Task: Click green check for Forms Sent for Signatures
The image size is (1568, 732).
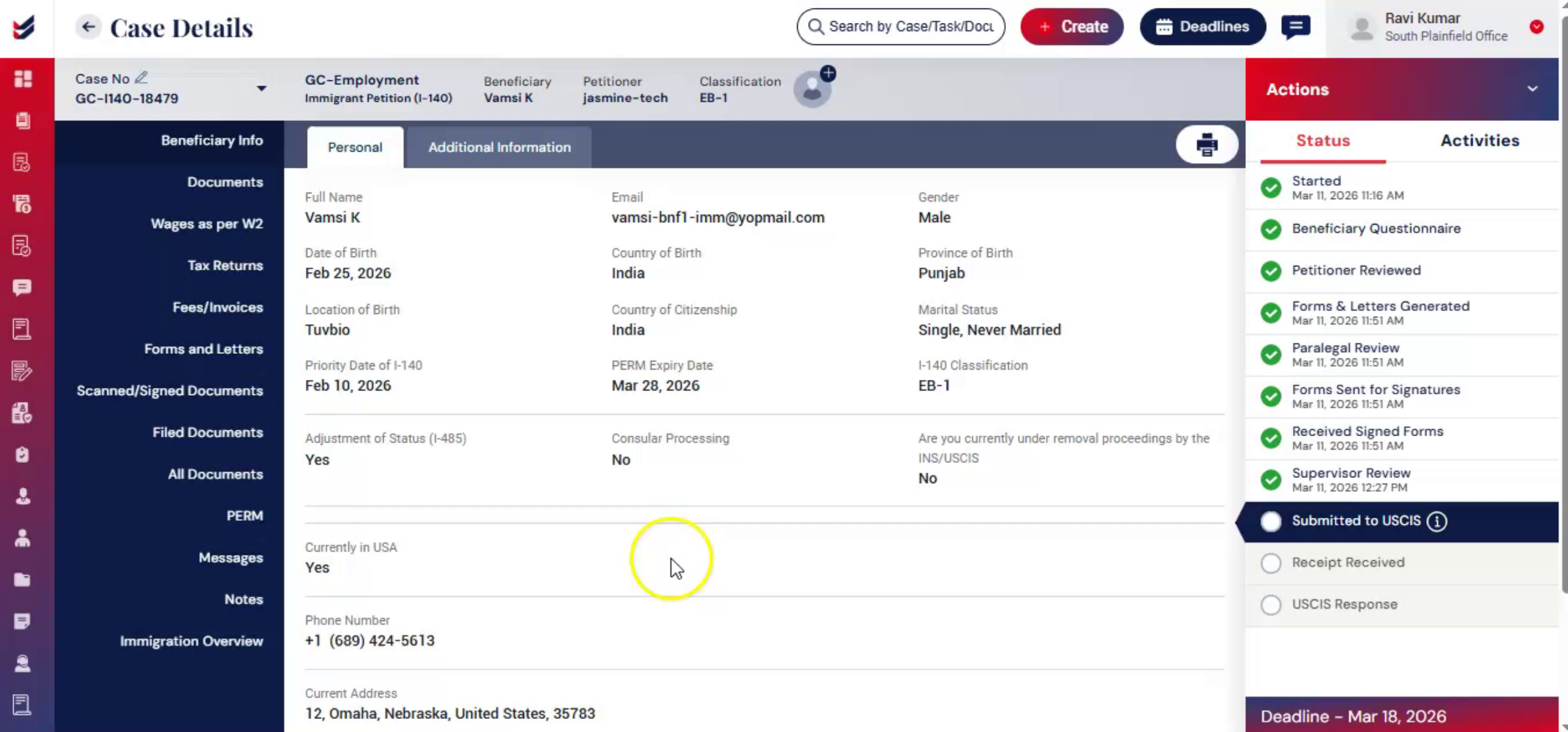Action: click(x=1271, y=396)
